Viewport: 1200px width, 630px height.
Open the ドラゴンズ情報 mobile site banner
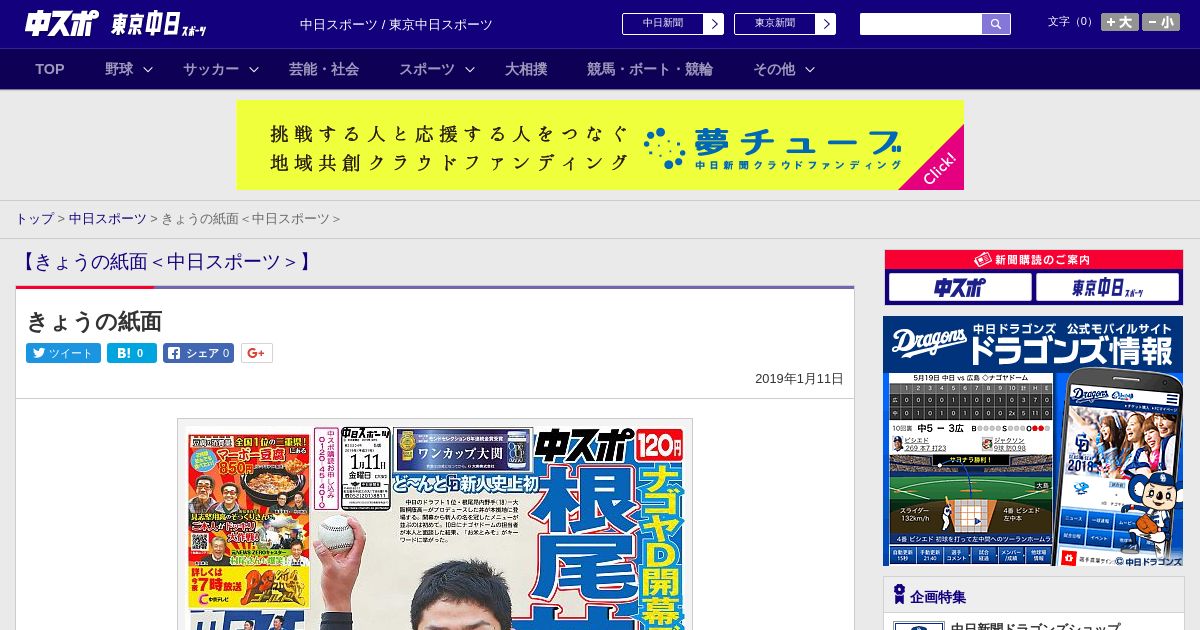[1033, 441]
